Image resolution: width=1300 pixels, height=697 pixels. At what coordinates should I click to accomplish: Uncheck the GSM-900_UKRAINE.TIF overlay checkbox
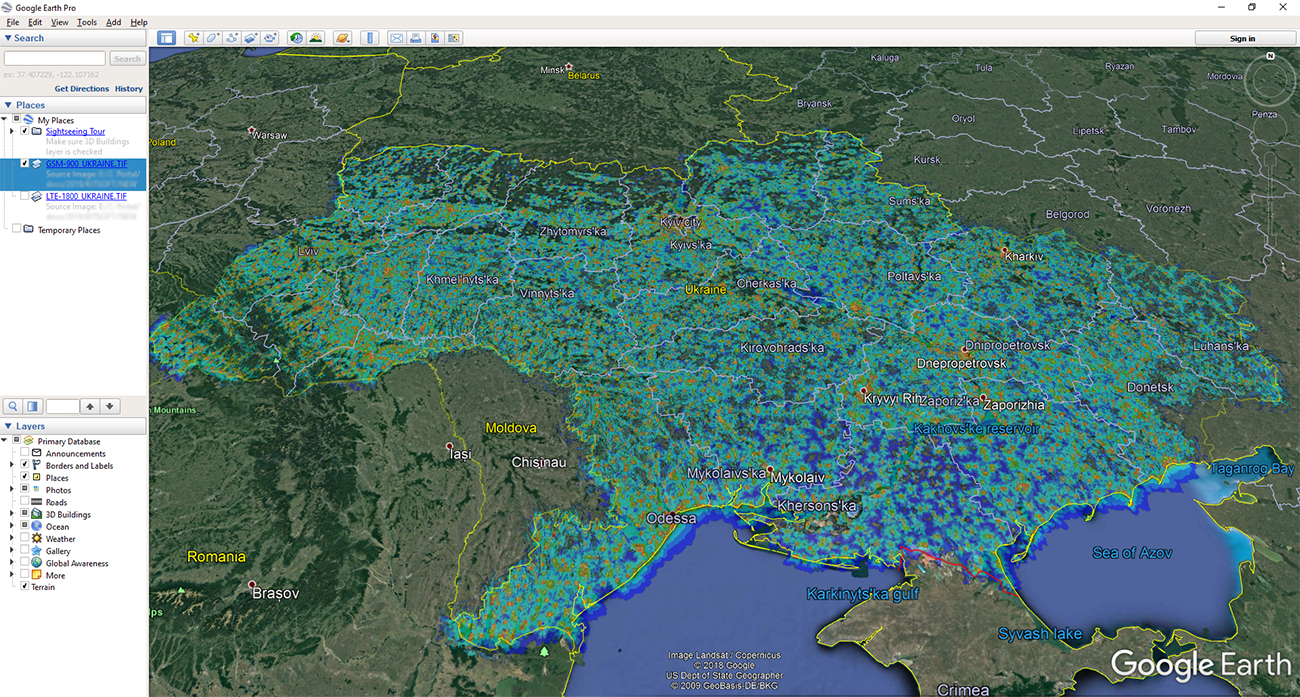[25, 163]
